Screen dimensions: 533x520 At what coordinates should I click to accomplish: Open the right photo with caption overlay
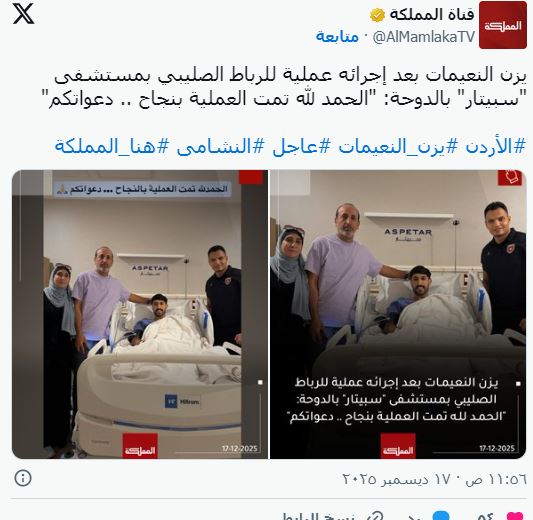pos(398,314)
